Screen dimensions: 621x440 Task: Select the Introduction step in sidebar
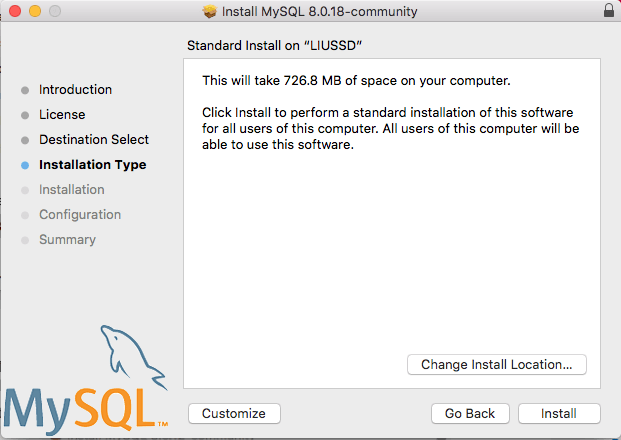click(75, 90)
